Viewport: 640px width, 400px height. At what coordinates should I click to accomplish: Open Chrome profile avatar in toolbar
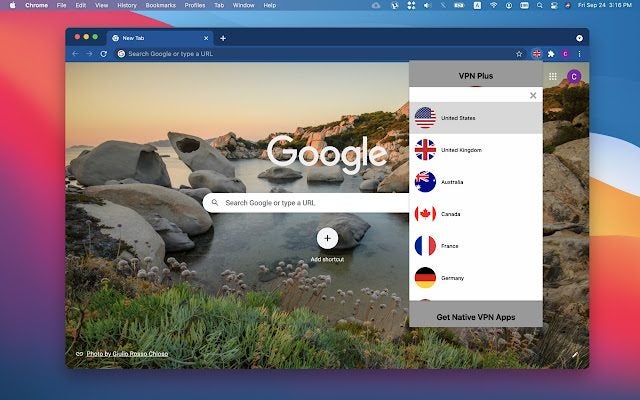point(565,54)
